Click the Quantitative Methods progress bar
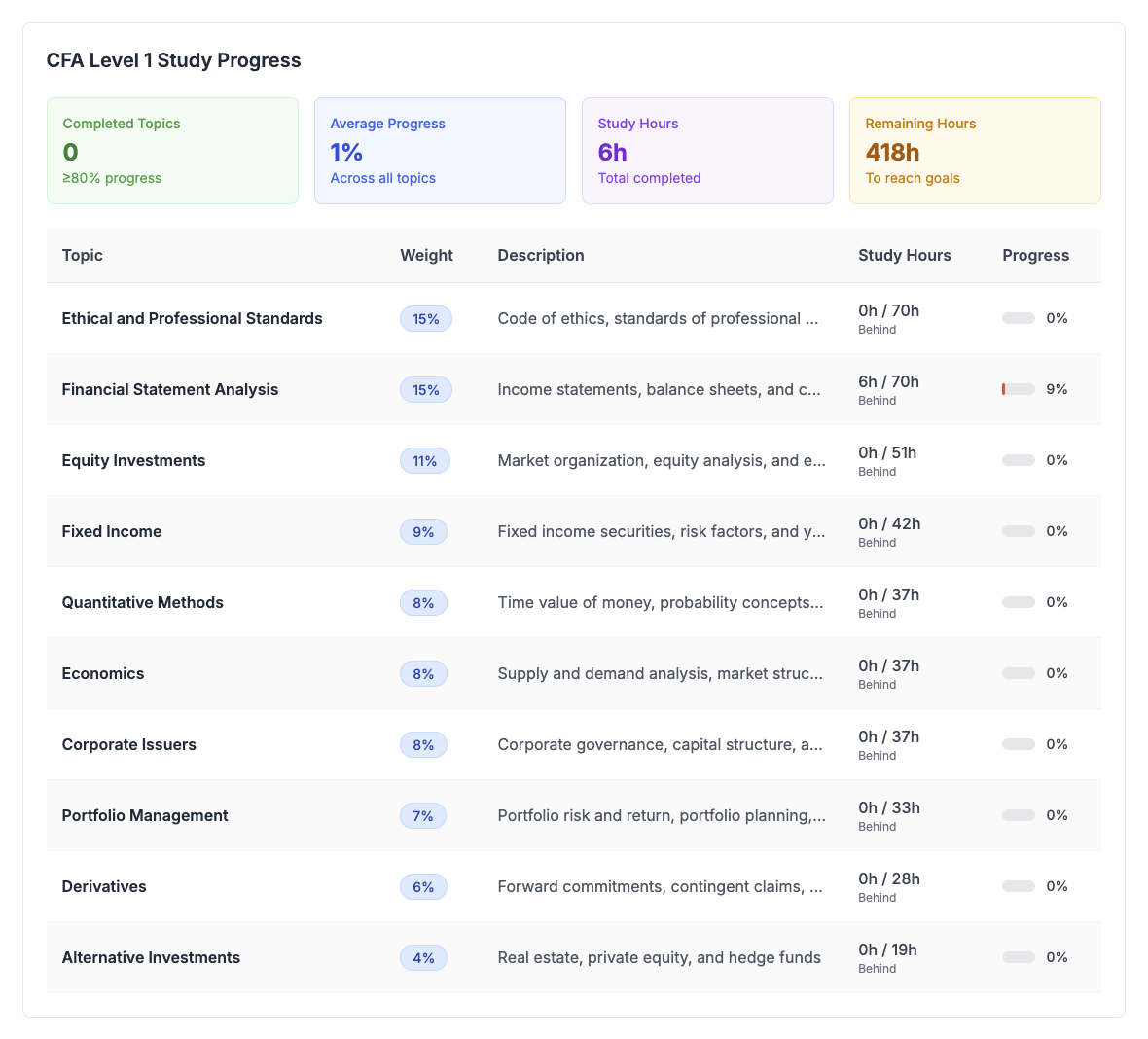 pos(1019,602)
